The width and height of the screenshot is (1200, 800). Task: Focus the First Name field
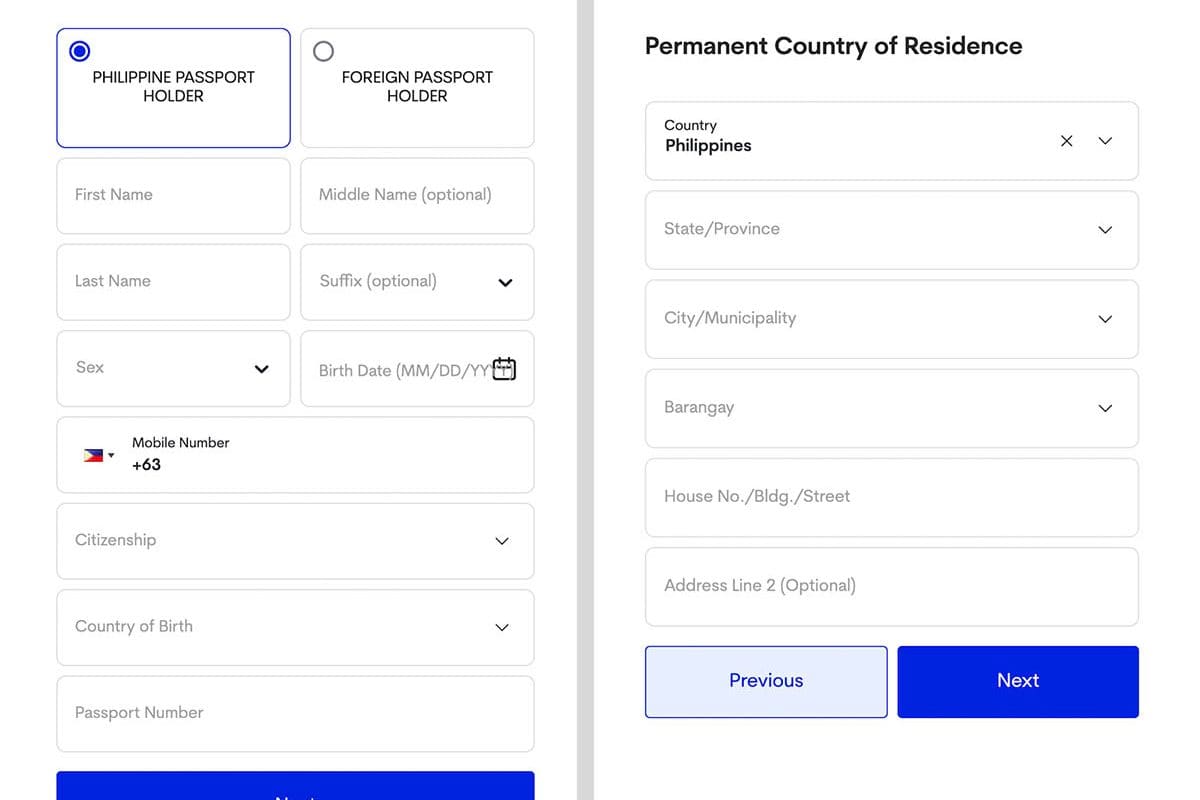(x=173, y=195)
